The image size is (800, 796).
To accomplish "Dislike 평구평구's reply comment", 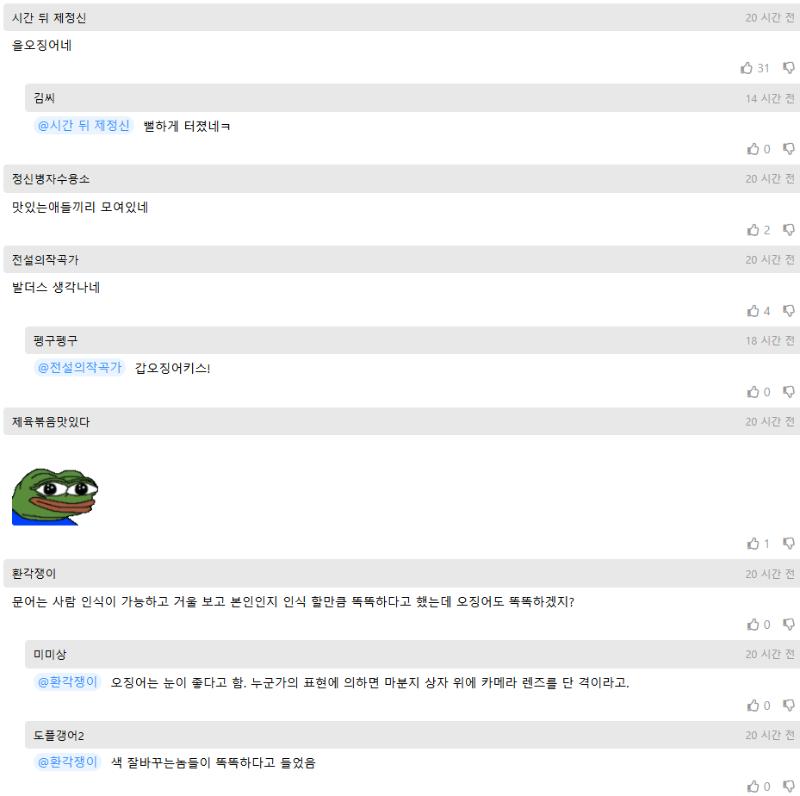I will (x=789, y=391).
